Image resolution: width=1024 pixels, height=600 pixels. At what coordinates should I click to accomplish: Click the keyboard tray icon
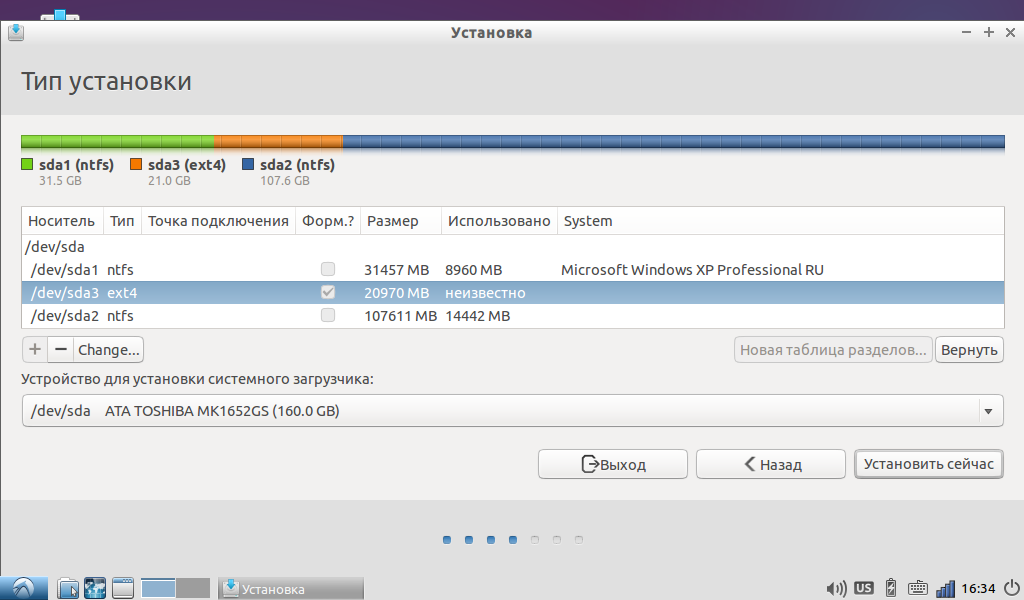(x=918, y=588)
